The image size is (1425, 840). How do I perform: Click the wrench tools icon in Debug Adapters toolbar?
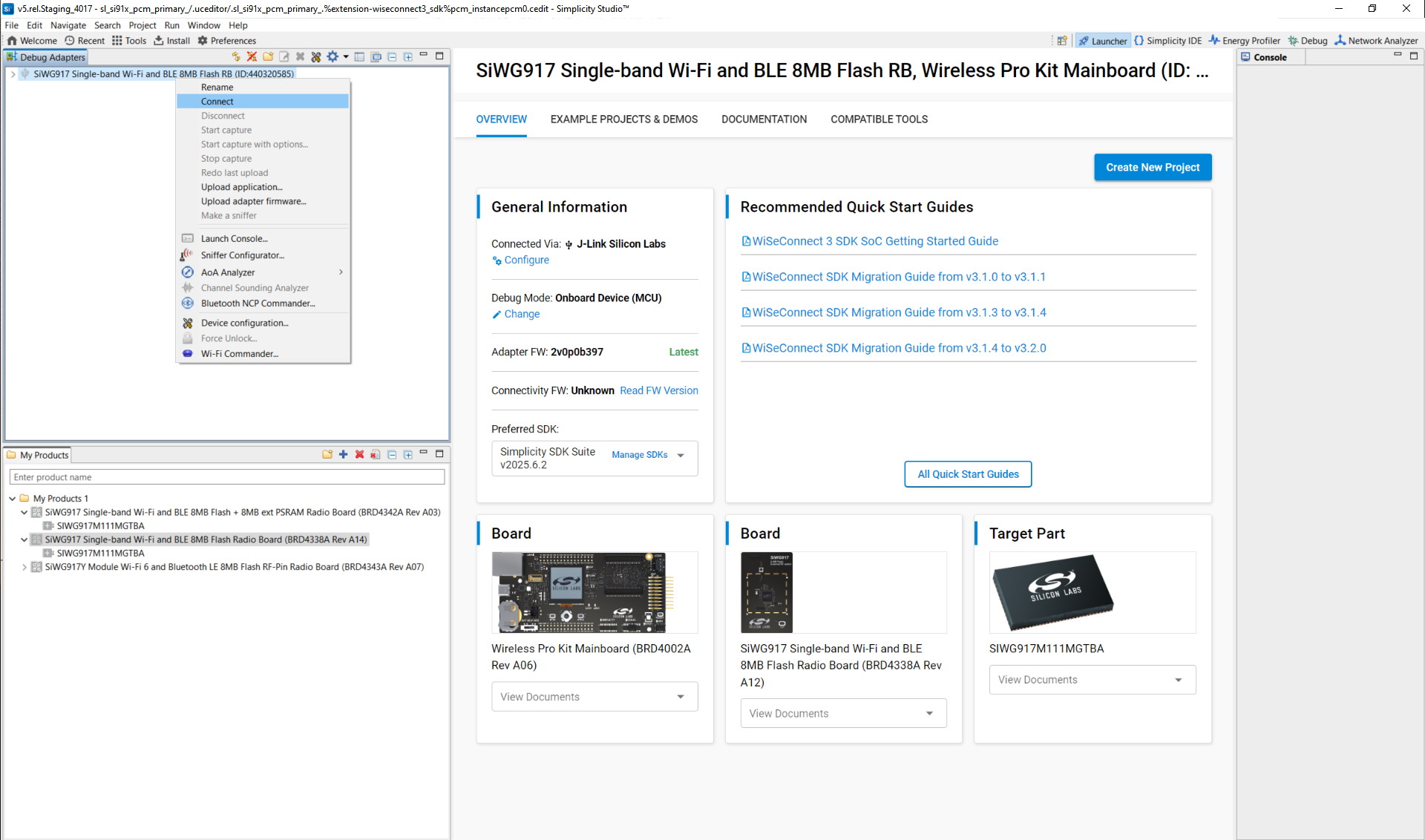(316, 57)
